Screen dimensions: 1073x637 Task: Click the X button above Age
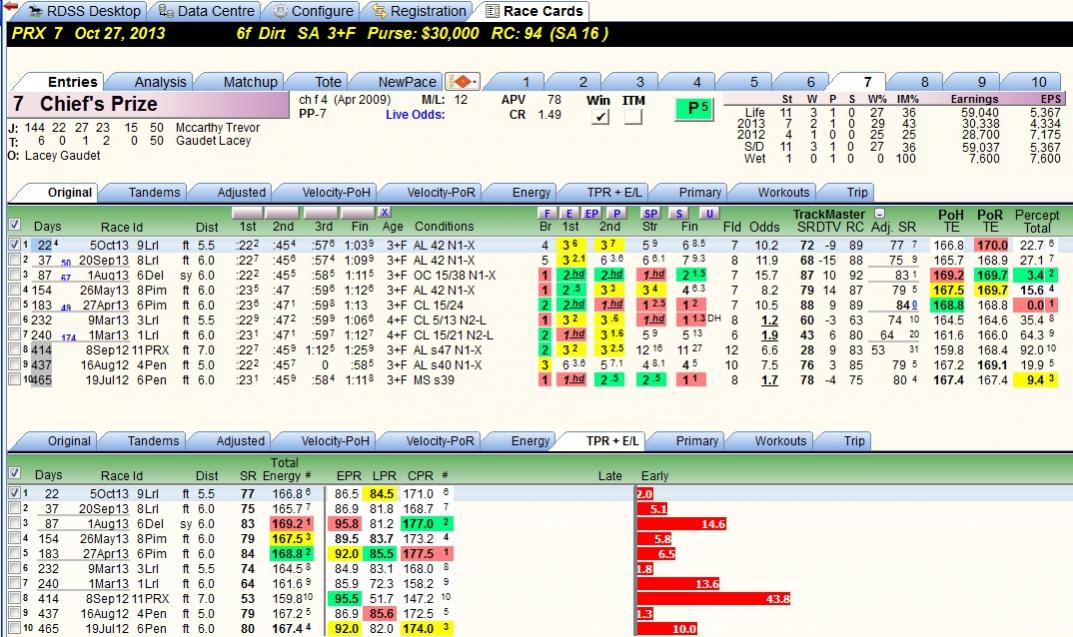[385, 213]
